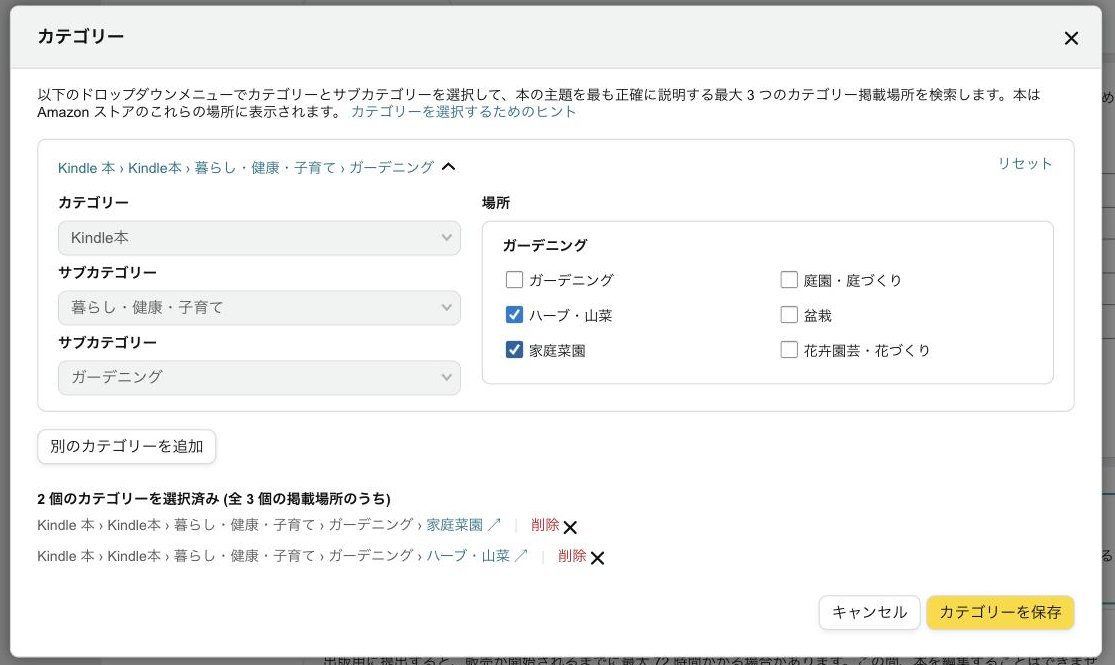1115x665 pixels.
Task: Click the ガーデニング heading in 場所 box
Action: point(545,245)
